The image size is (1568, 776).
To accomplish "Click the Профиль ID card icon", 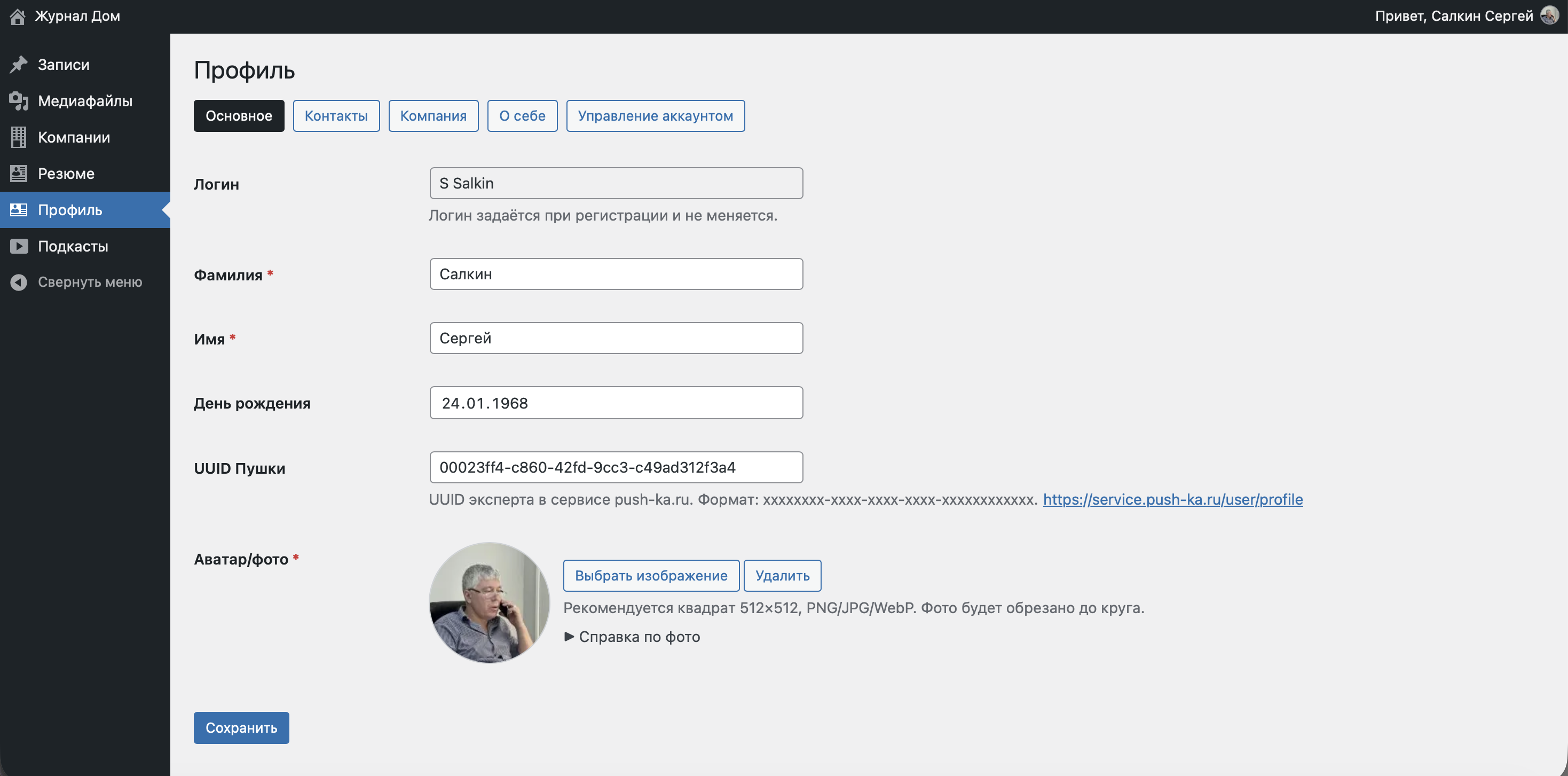I will [x=19, y=209].
